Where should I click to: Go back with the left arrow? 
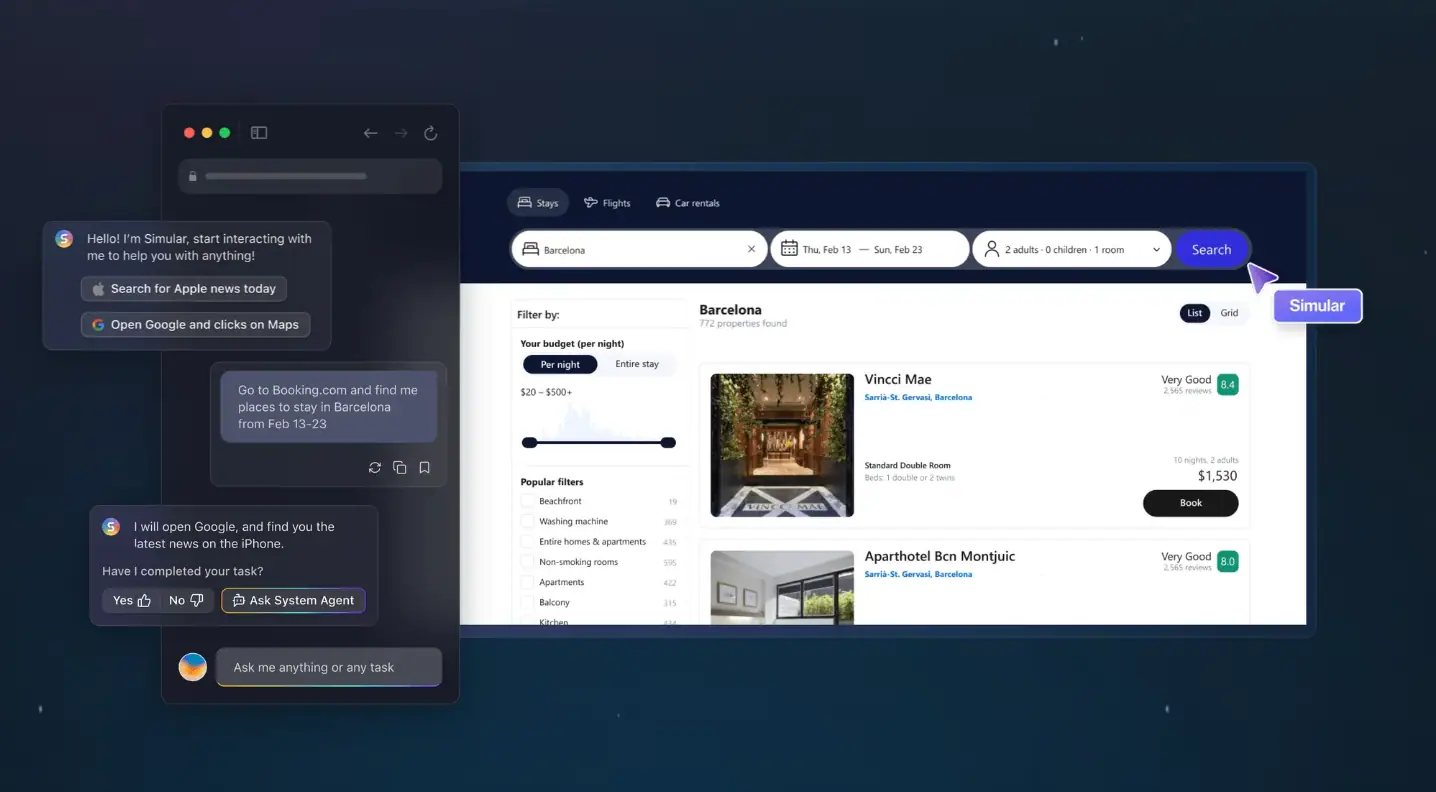370,133
